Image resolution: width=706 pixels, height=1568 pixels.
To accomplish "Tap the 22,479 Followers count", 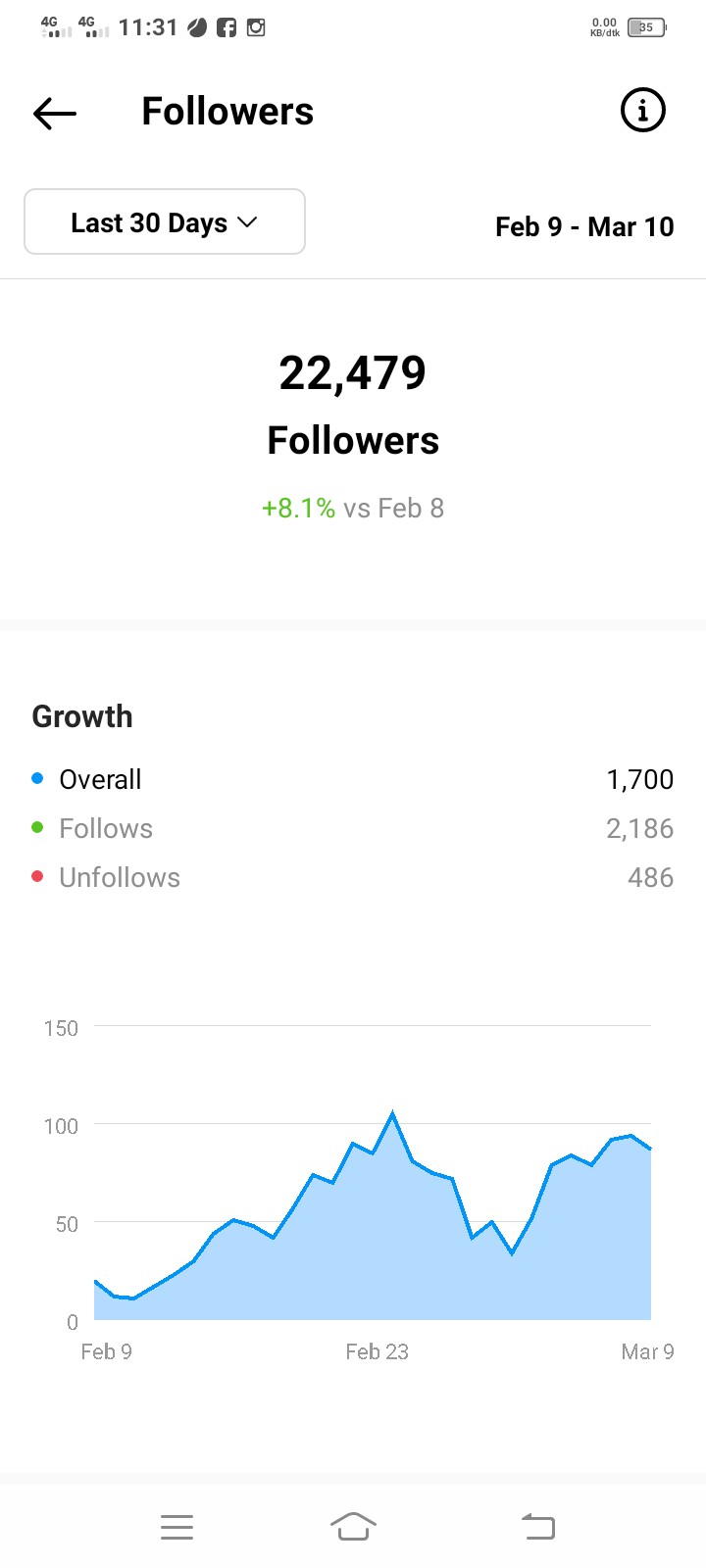I will point(353,372).
